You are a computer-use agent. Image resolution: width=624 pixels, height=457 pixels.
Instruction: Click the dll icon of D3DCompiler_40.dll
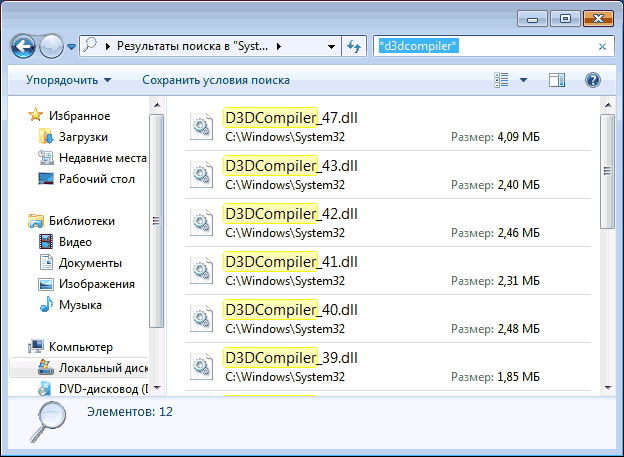[201, 318]
